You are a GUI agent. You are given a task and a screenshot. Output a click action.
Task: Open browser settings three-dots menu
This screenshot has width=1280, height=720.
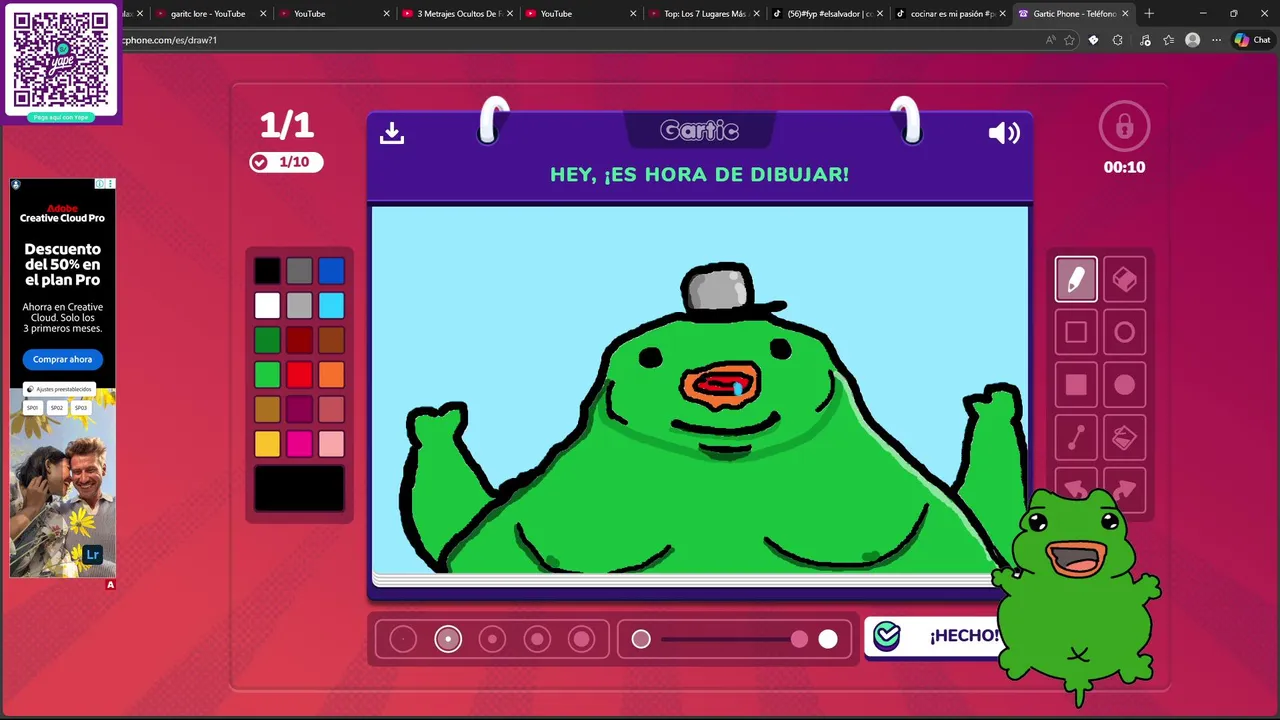[1216, 40]
